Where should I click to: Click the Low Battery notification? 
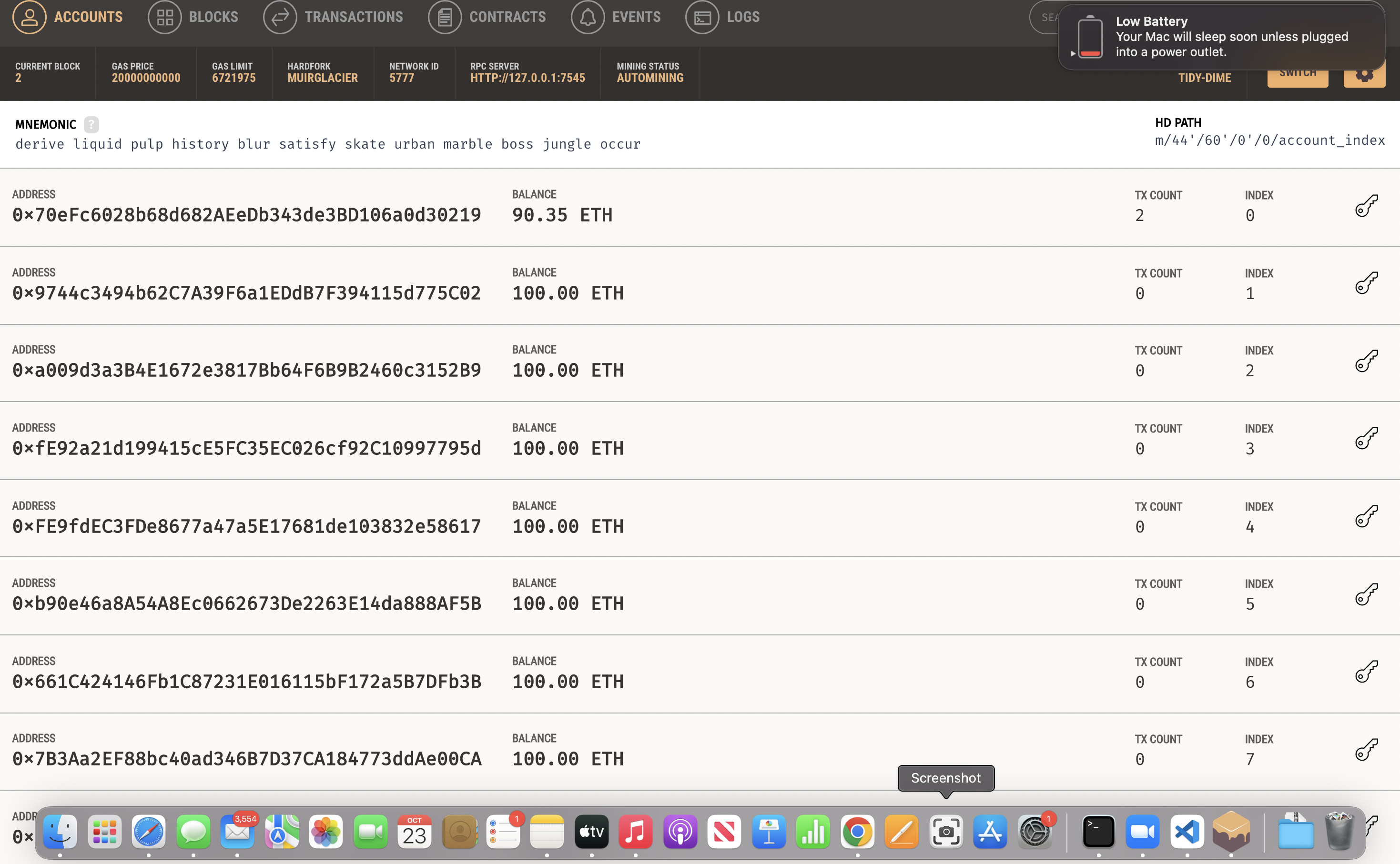(1229, 37)
